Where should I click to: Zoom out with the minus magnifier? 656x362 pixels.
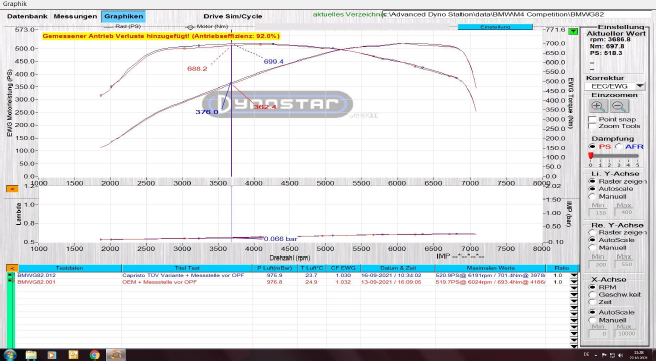[620, 106]
